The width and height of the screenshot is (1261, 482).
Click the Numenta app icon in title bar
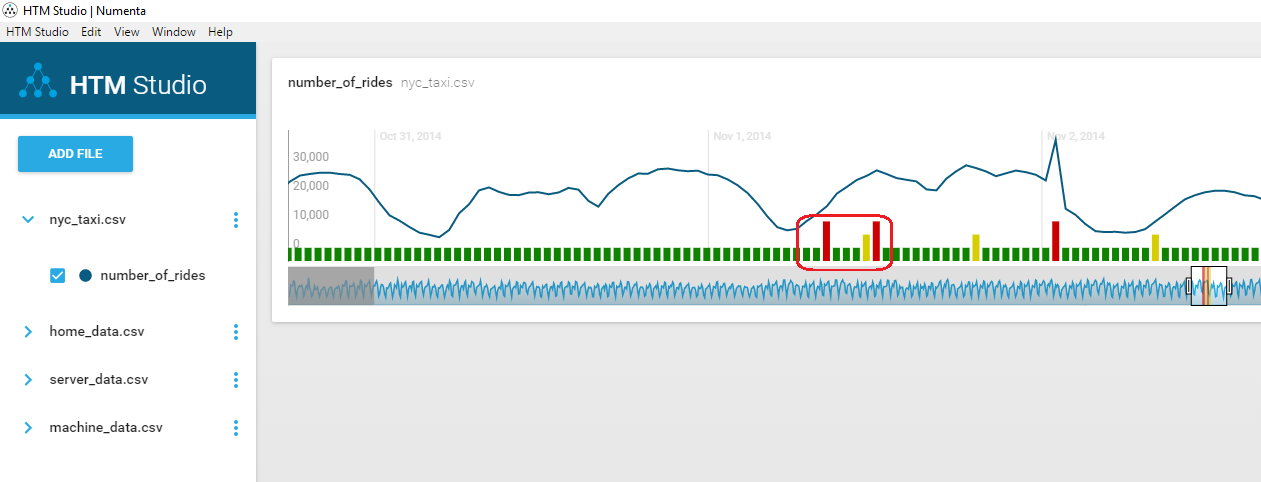[10, 9]
